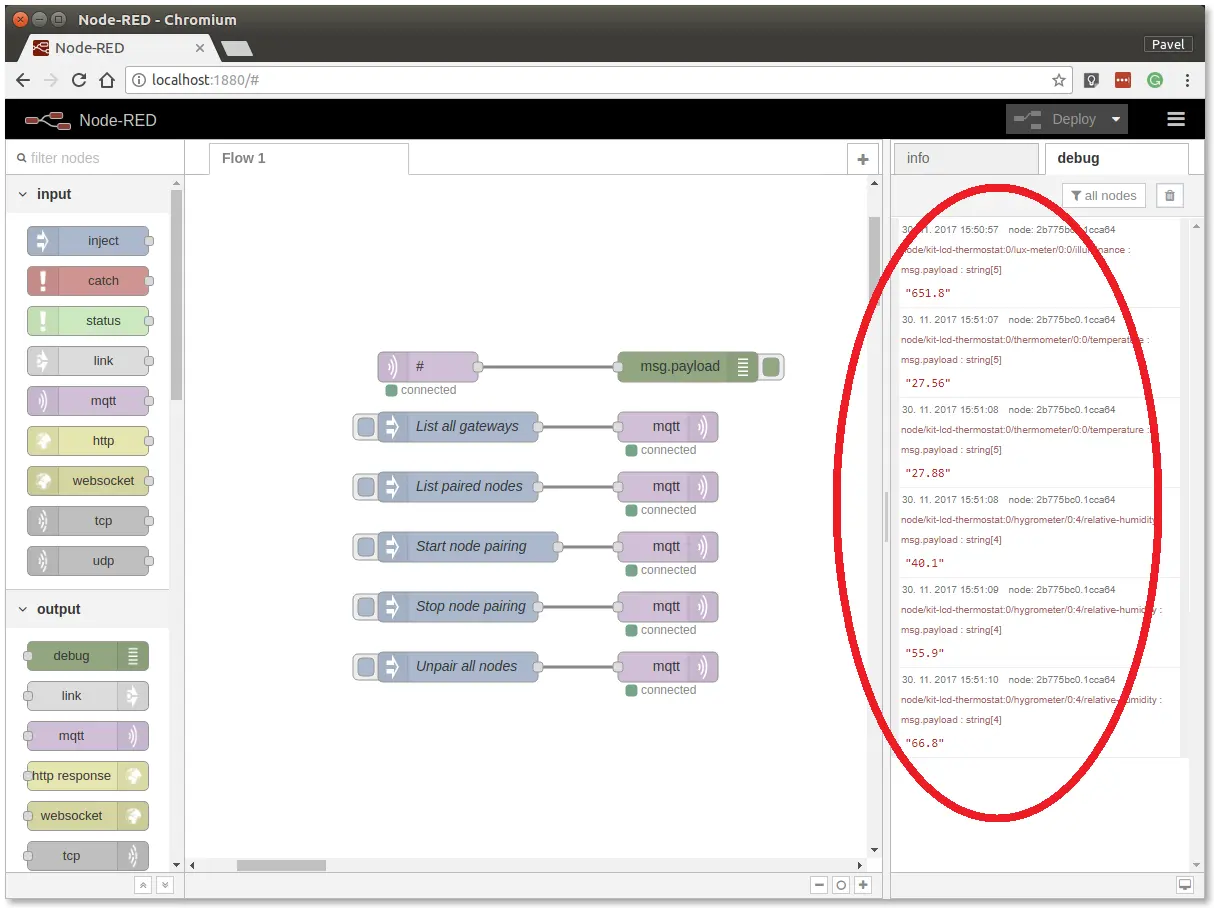Screen dimensions: 1214x908
Task: Open all nodes debug filter
Action: tap(1103, 196)
